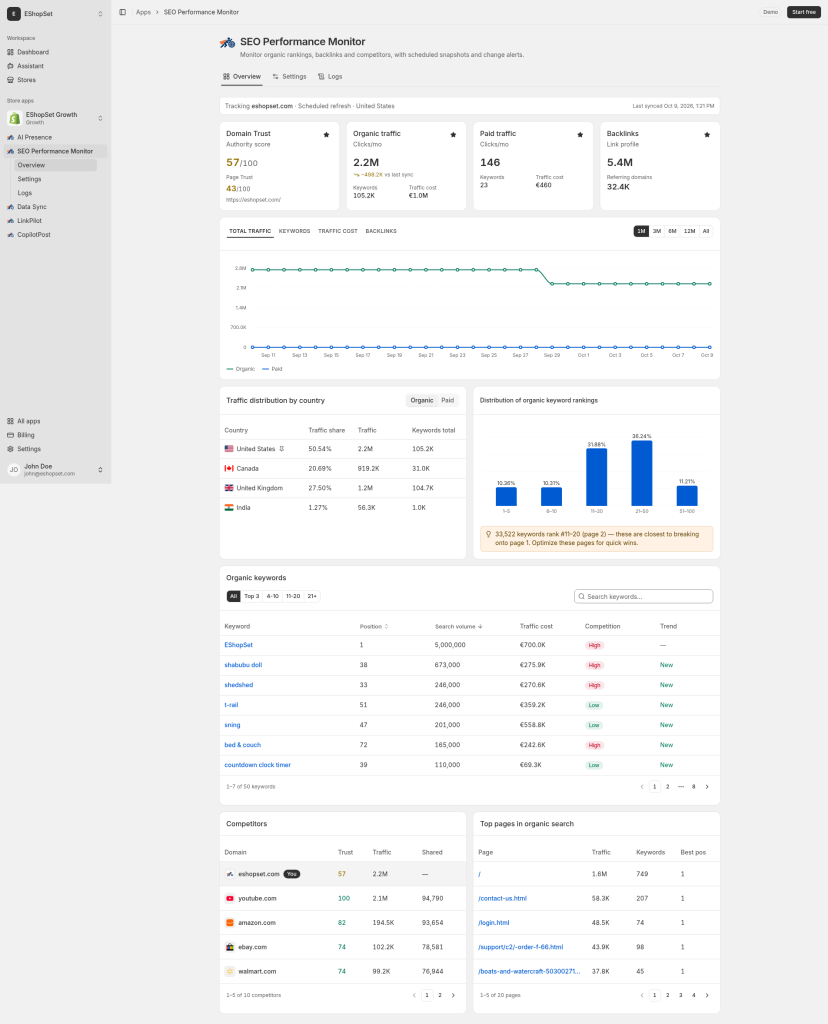Image resolution: width=828 pixels, height=1024 pixels.
Task: Select the 3M chart range
Action: click(x=657, y=231)
